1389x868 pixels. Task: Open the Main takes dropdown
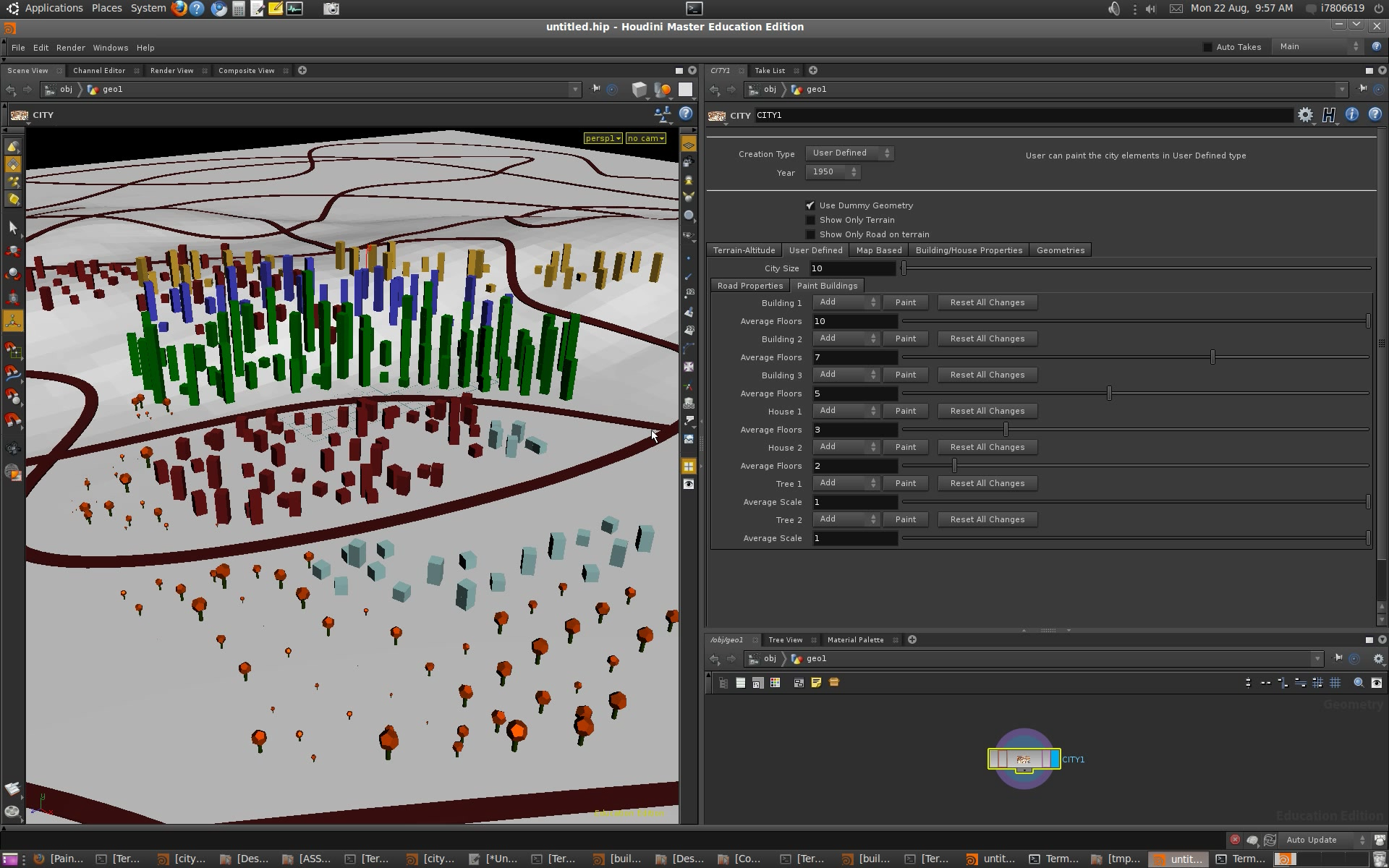click(1319, 47)
